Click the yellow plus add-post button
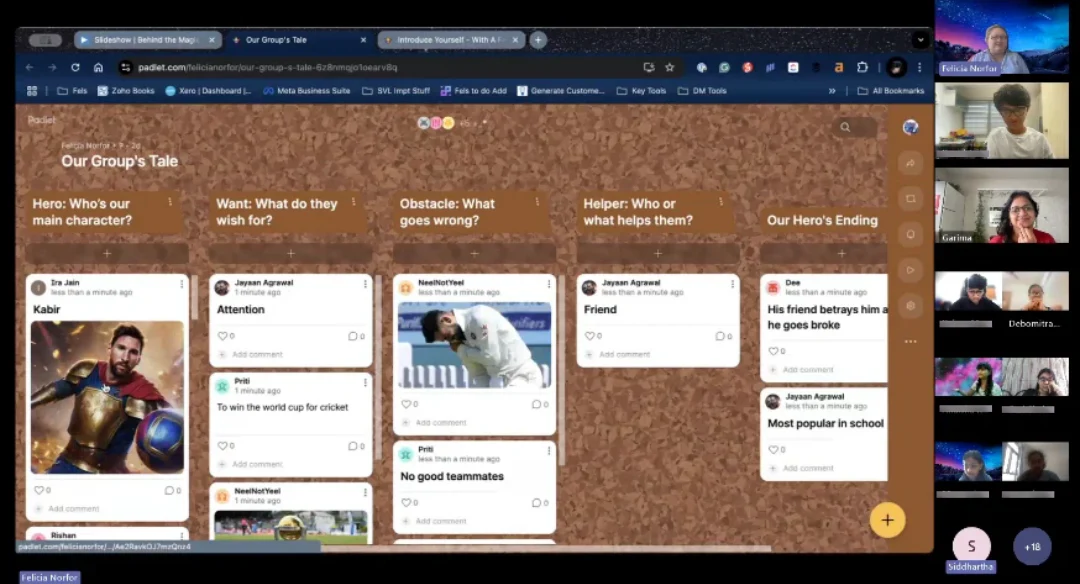The image size is (1080, 584). [887, 520]
